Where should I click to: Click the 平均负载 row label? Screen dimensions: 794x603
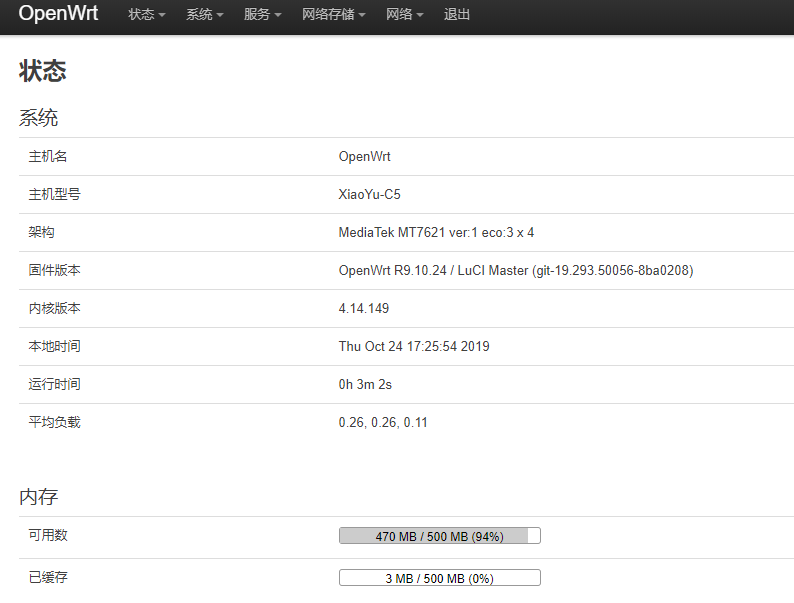tap(54, 422)
